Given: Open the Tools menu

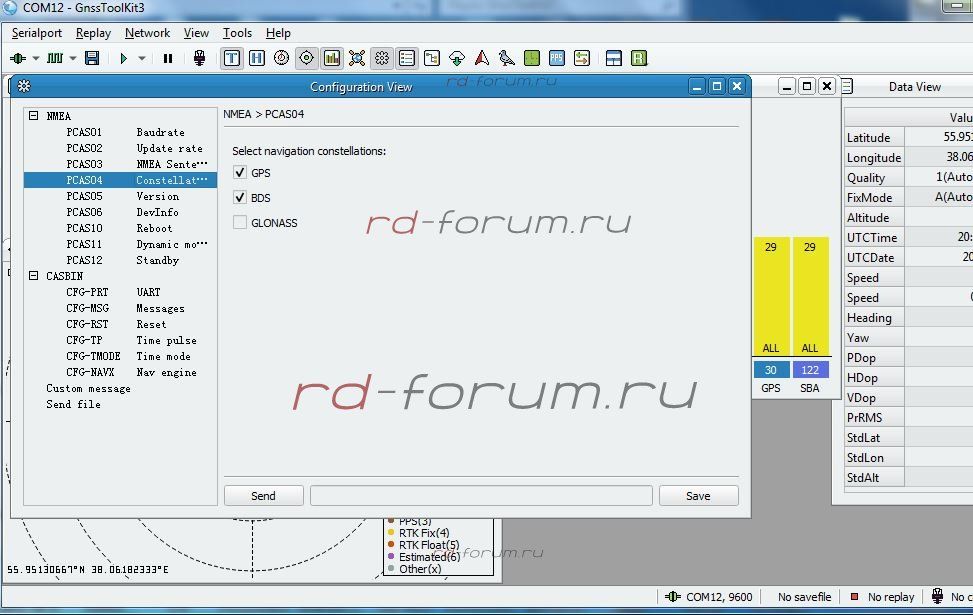Looking at the screenshot, I should coord(237,33).
